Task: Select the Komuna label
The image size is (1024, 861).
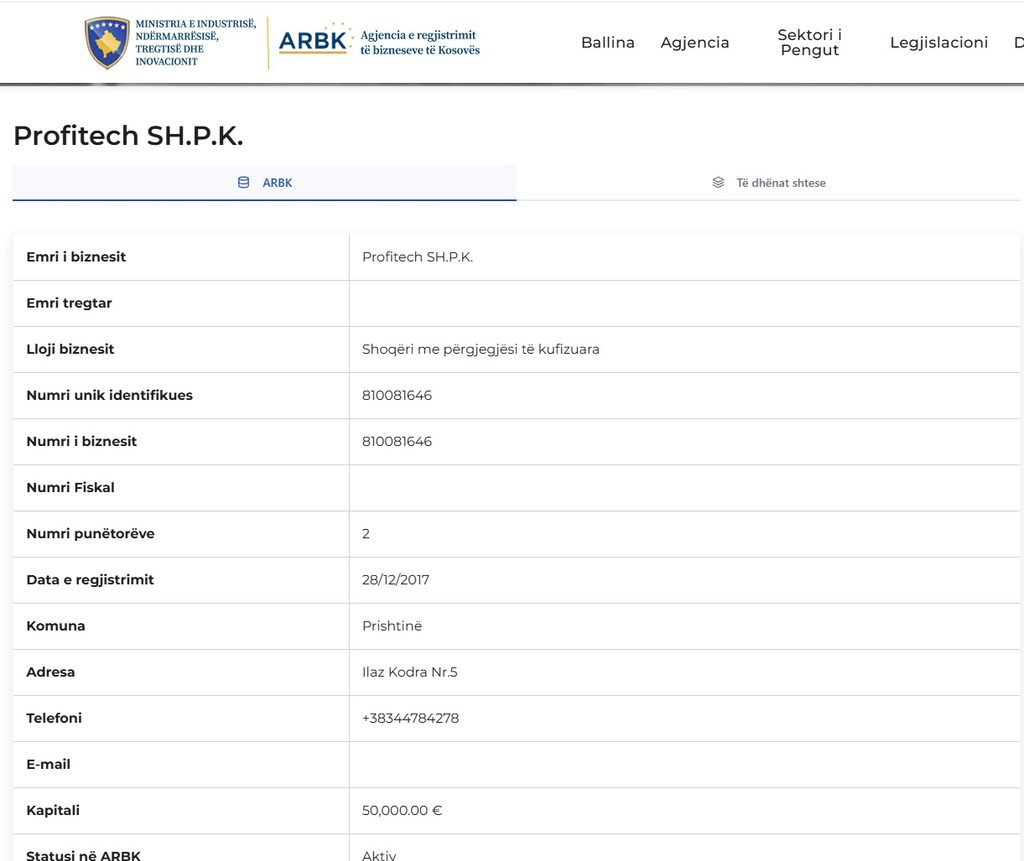Action: click(x=56, y=626)
